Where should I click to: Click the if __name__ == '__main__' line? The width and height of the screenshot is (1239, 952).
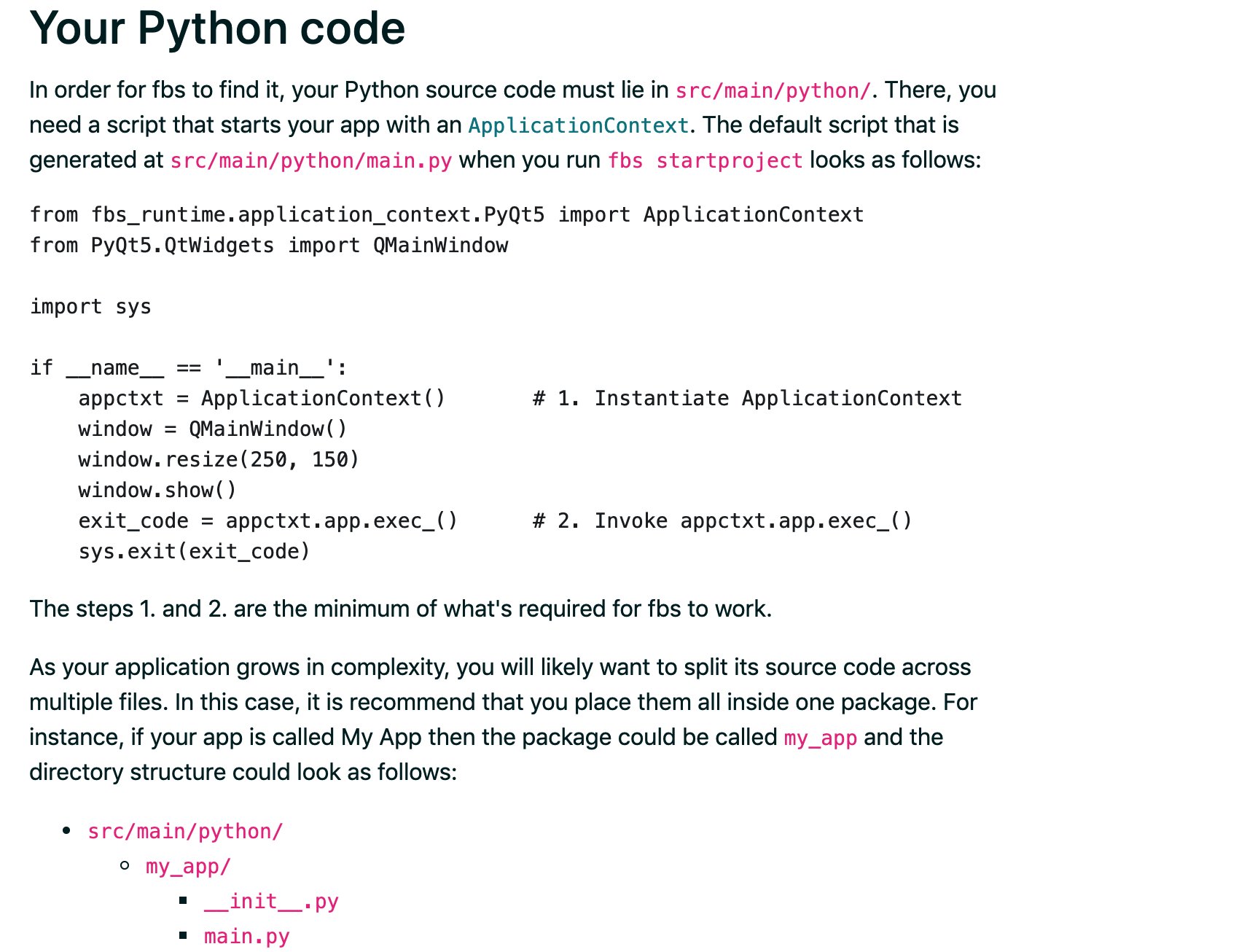(x=189, y=367)
